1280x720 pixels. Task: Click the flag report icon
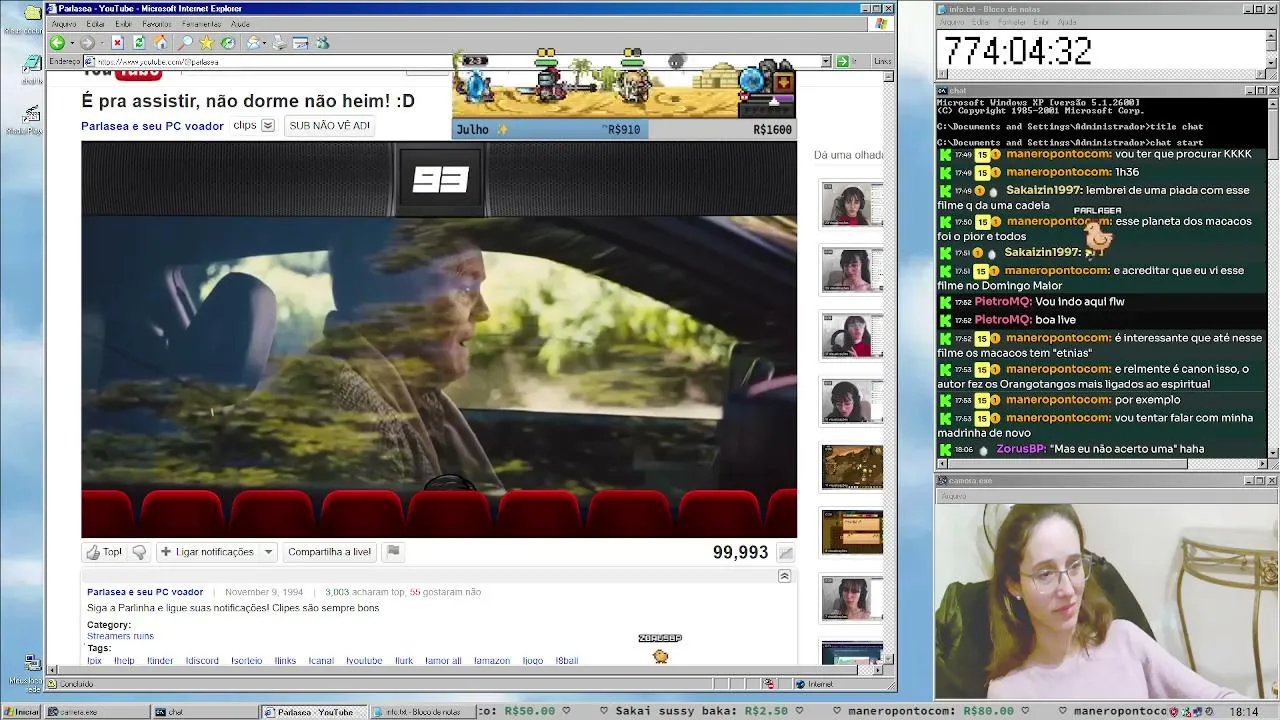pyautogui.click(x=393, y=551)
